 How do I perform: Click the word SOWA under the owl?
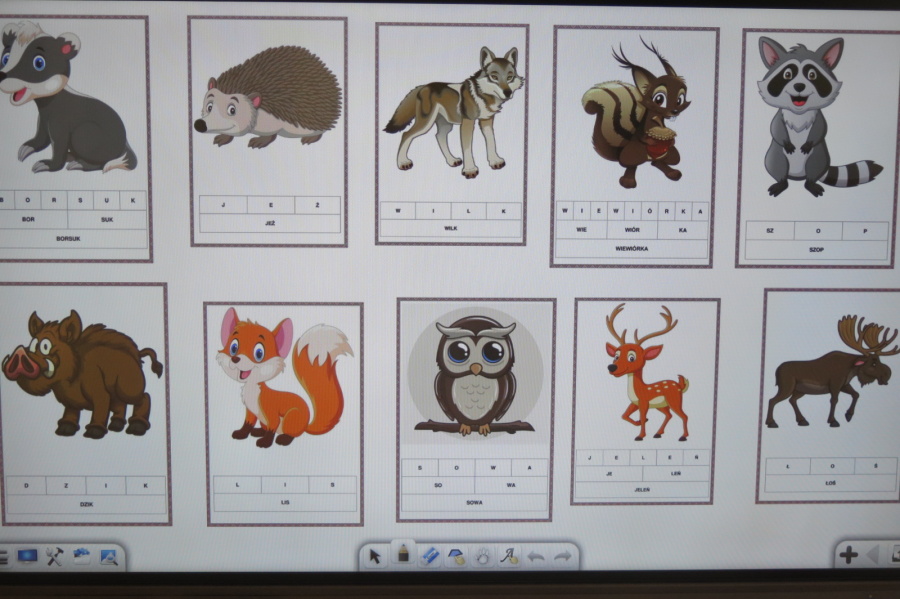(474, 503)
